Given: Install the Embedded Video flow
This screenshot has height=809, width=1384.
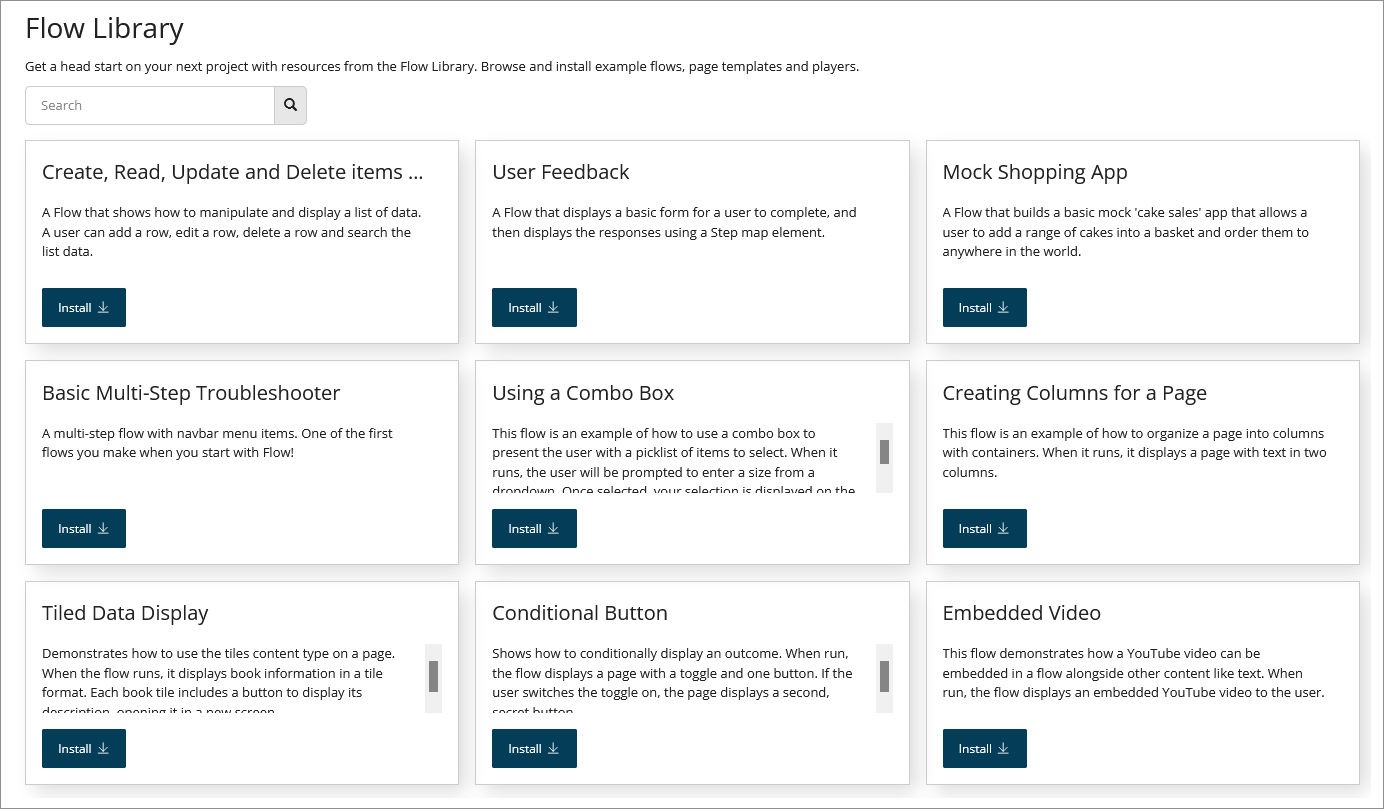Looking at the screenshot, I should coord(984,748).
